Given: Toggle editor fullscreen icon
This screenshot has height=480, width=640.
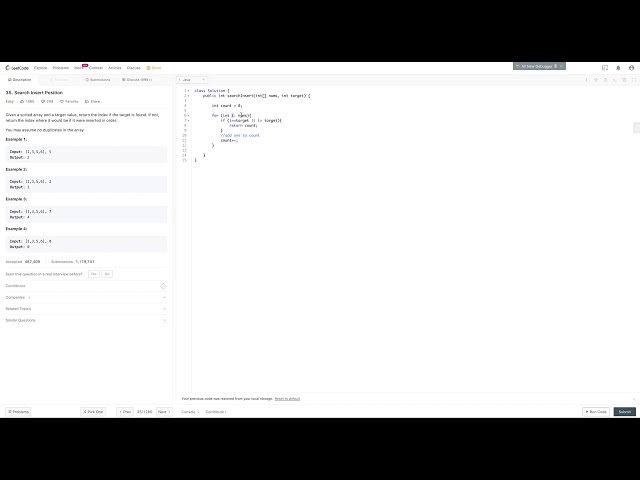Looking at the screenshot, I should click(634, 80).
